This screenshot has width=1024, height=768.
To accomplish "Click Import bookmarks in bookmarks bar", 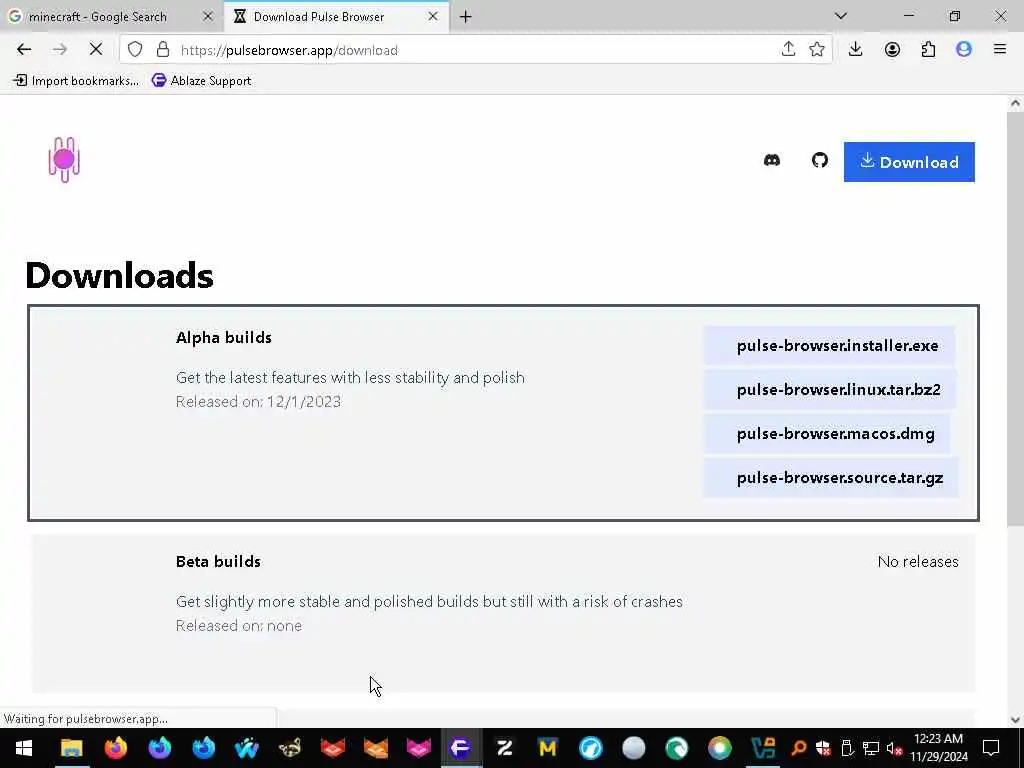I will [76, 81].
